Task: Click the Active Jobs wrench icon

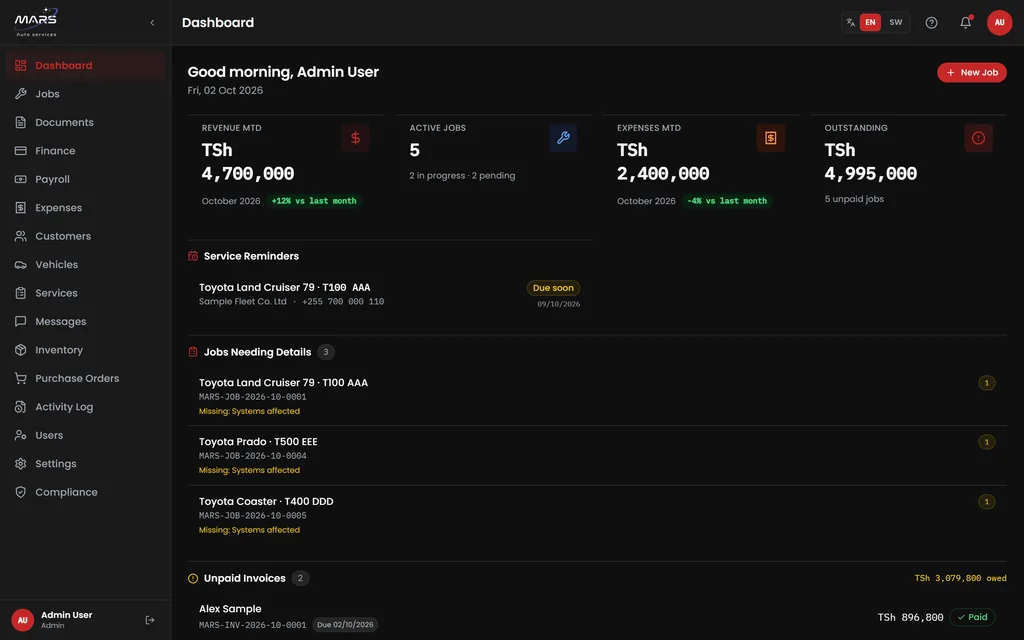Action: click(x=563, y=138)
